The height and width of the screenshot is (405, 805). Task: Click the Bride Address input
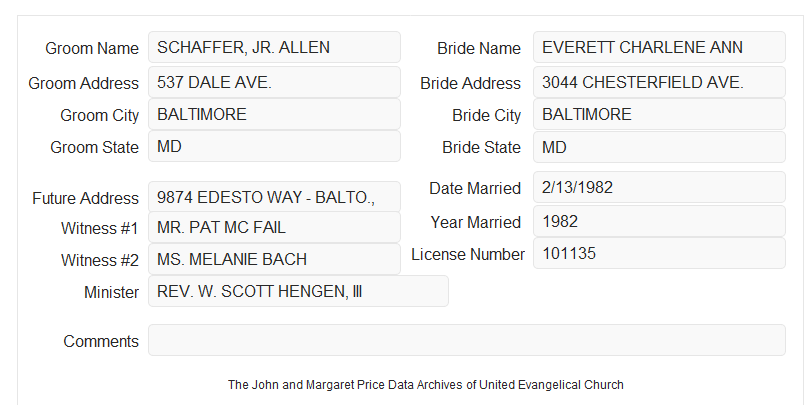(x=659, y=82)
